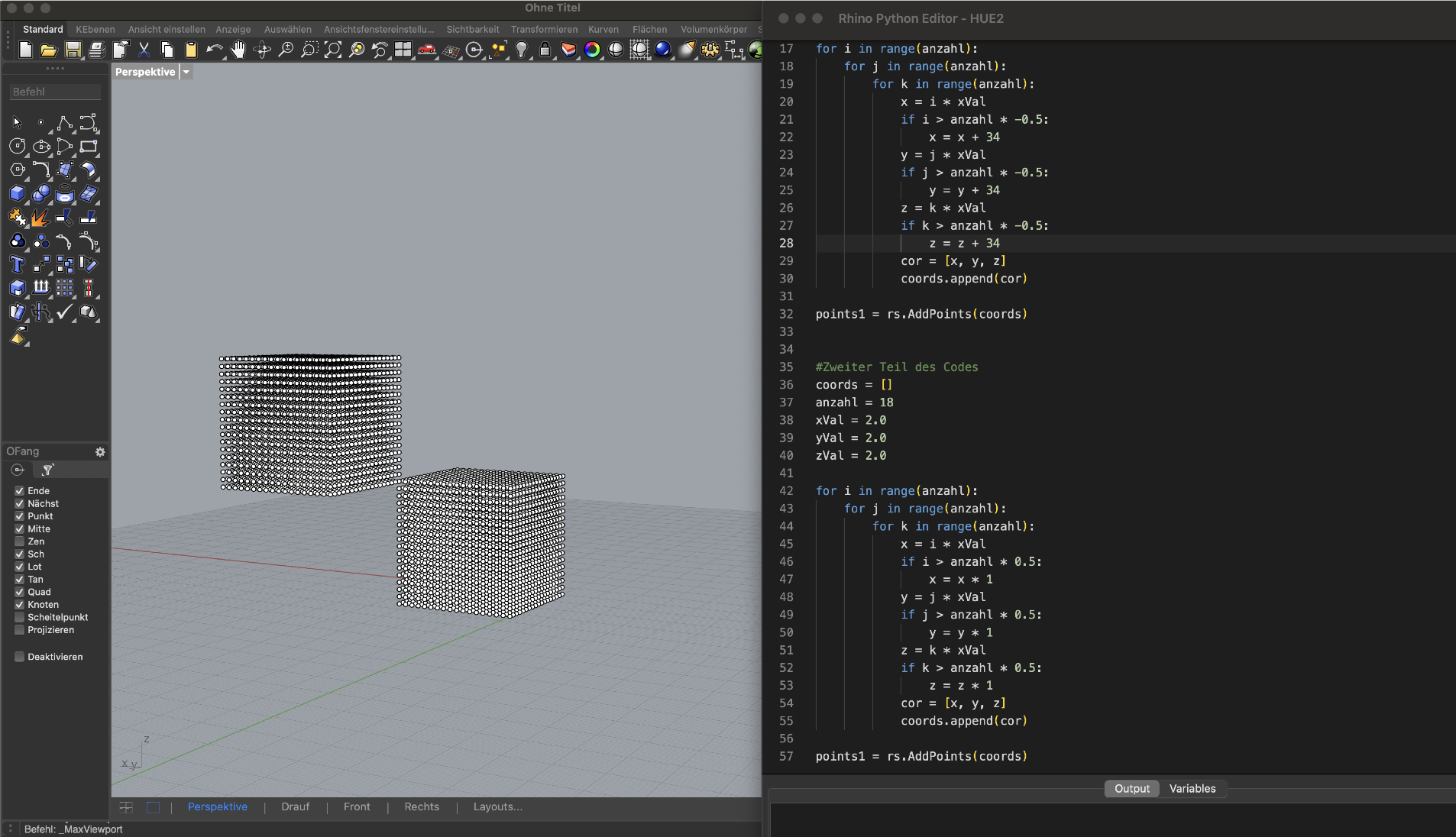Disable the Ende snap checkbox
1456x837 pixels.
(x=20, y=491)
